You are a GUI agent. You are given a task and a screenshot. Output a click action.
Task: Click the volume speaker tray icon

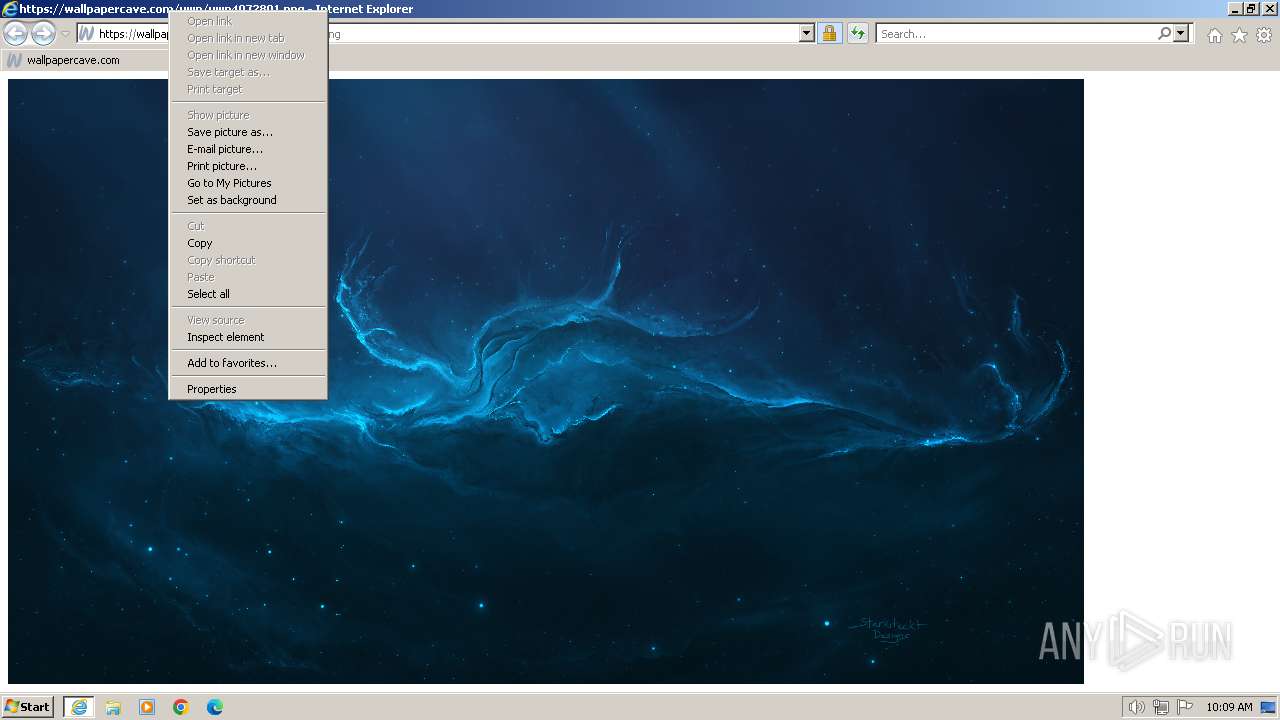coord(1136,707)
